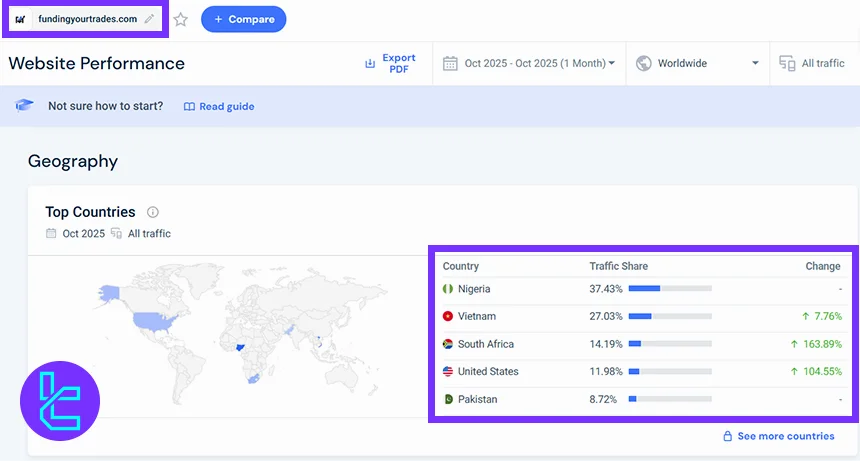Select the South Africa flag icon
The width and height of the screenshot is (860, 461).
448,344
